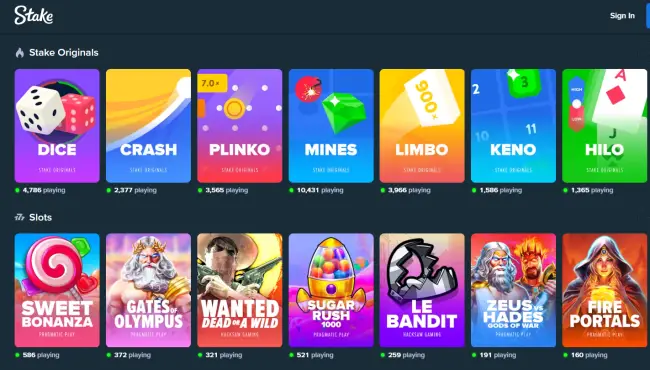Open the Mines game tile
This screenshot has height=370, width=650.
331,126
